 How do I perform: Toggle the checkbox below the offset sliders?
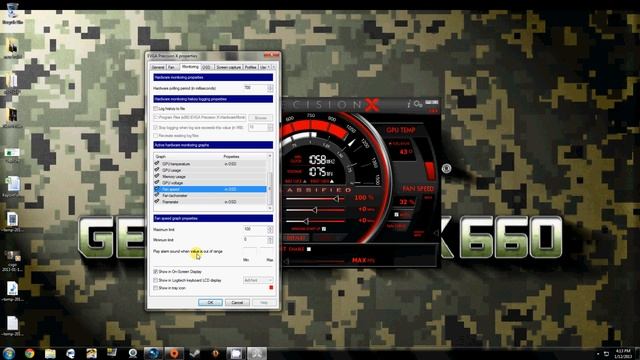[324, 229]
